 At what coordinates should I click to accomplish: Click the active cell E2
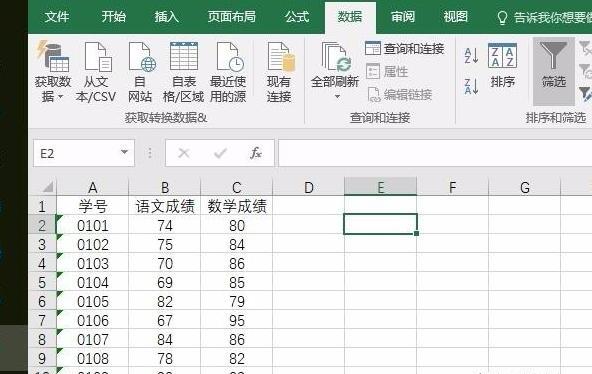pos(381,224)
